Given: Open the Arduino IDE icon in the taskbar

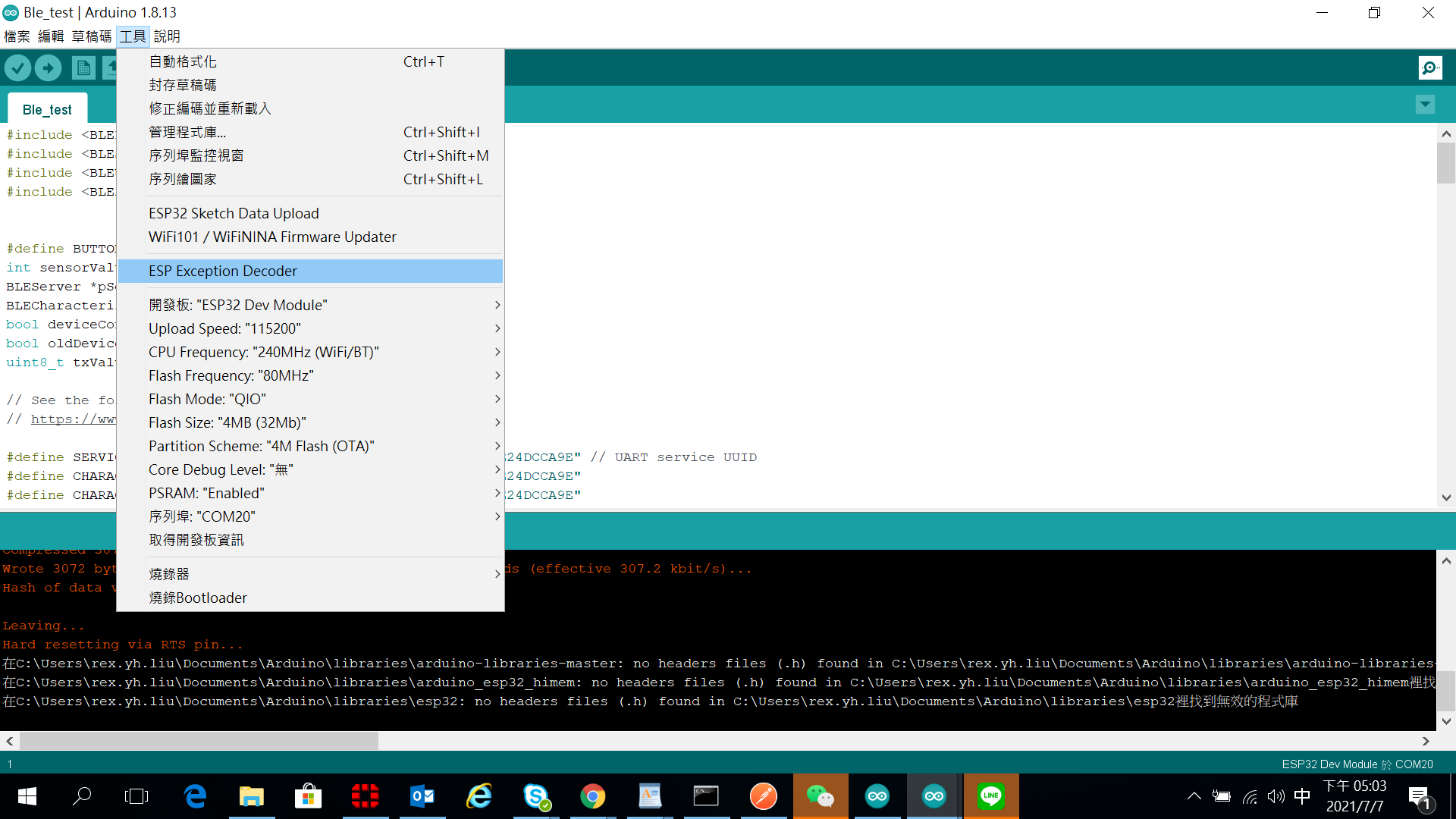Looking at the screenshot, I should (934, 796).
